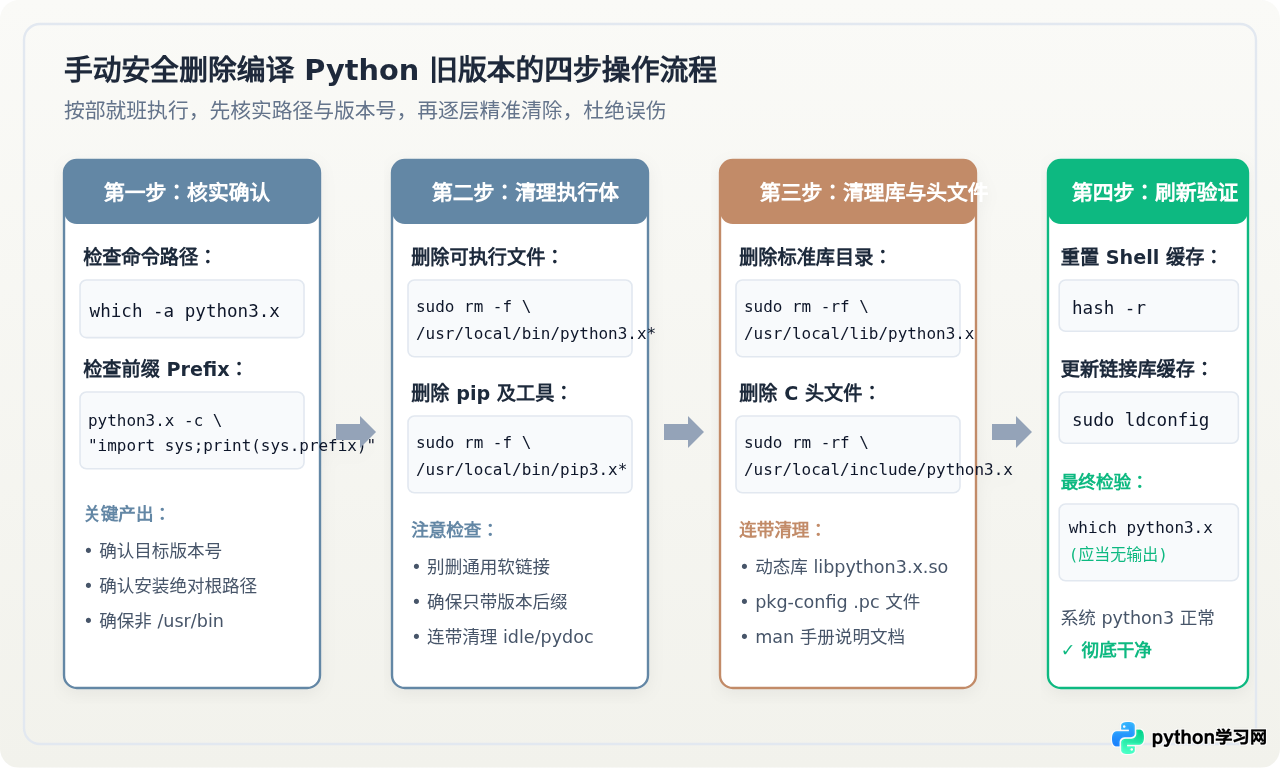Viewport: 1280px width, 768px height.
Task: Select the bullet "确保只带版本后缀"
Action: [490, 602]
